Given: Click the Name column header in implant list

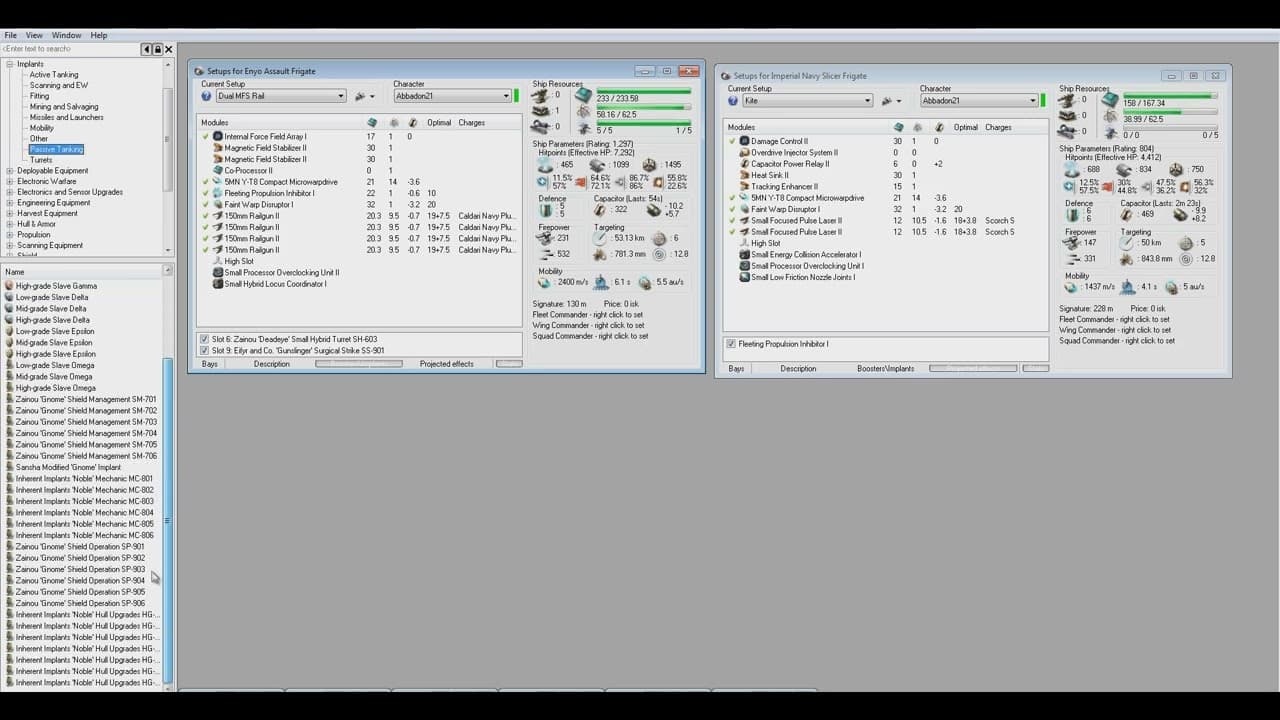Looking at the screenshot, I should (82, 272).
